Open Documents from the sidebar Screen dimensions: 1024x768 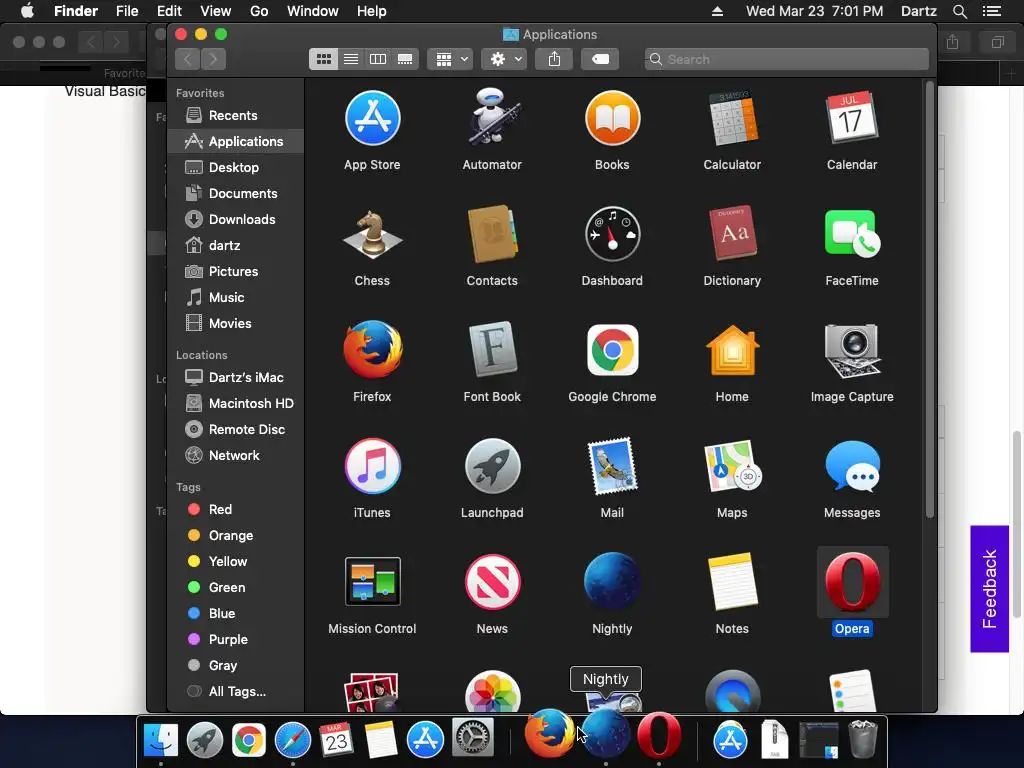point(236,194)
